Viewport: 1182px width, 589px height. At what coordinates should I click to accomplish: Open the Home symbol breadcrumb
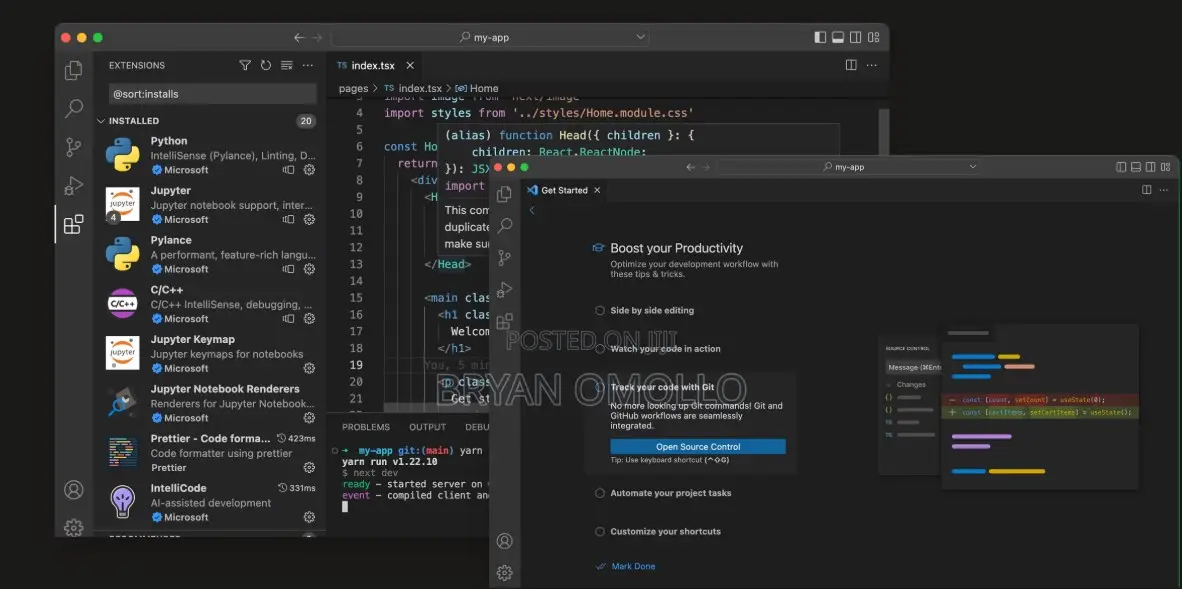tap(477, 88)
